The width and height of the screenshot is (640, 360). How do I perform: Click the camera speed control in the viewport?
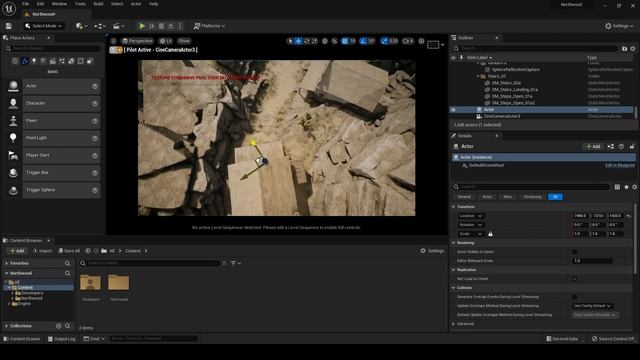pos(408,41)
